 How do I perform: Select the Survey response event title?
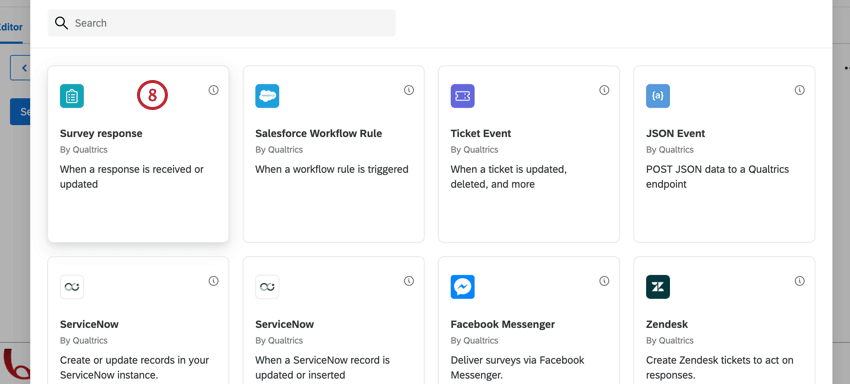tap(101, 133)
